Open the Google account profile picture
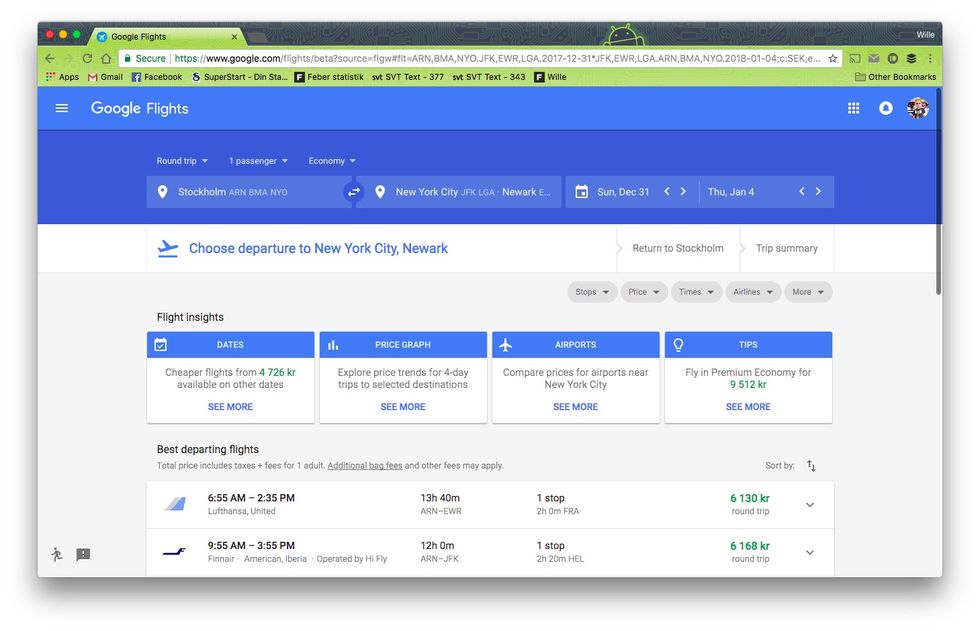Screen dimensions: 980x631 917,108
